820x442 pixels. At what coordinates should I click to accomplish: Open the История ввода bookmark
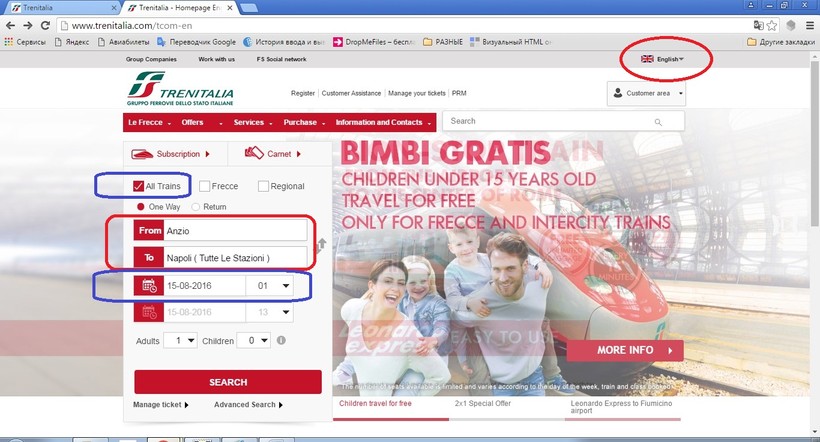point(284,42)
